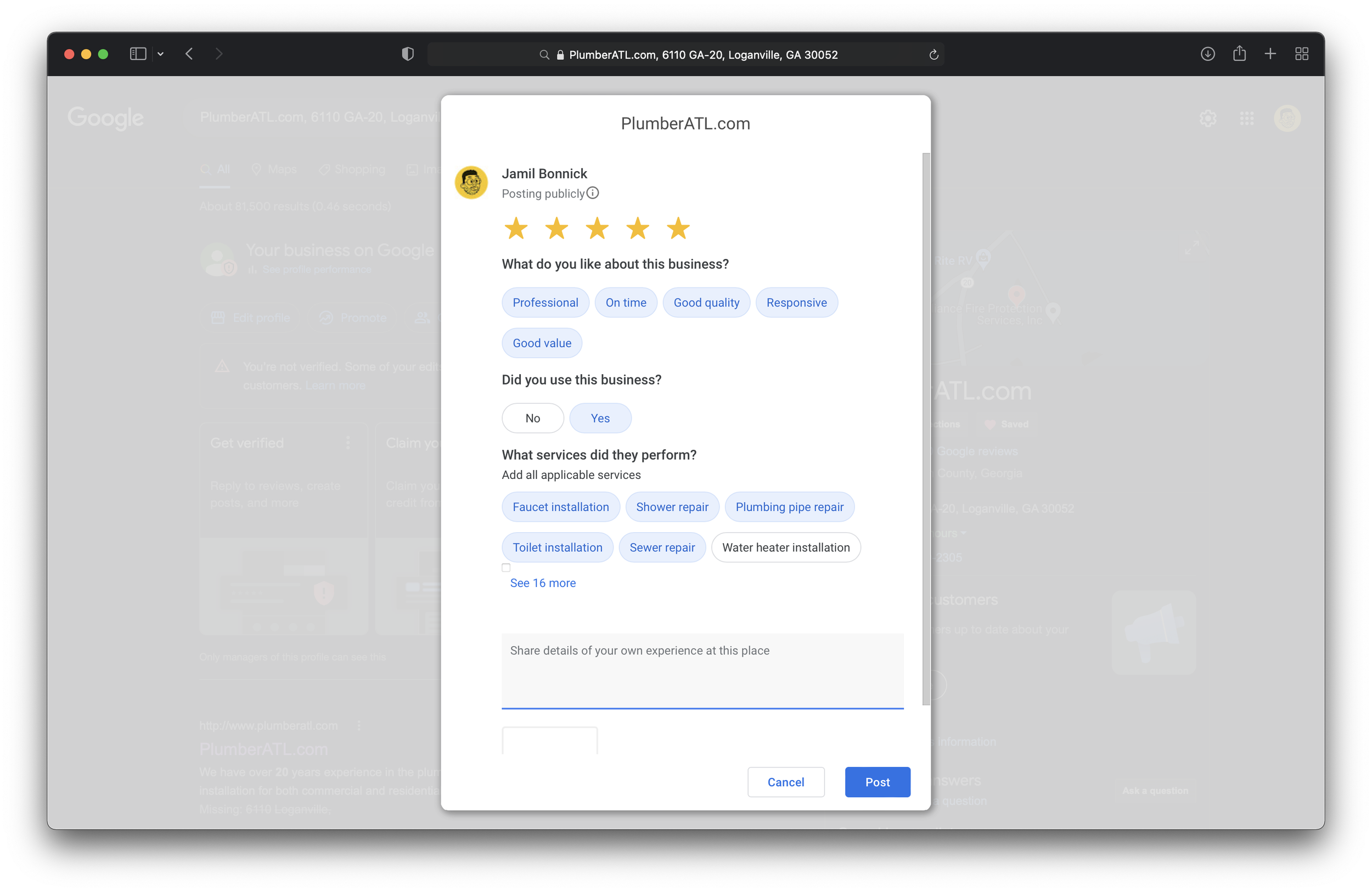
Task: Select the fifth rating star
Action: [678, 228]
